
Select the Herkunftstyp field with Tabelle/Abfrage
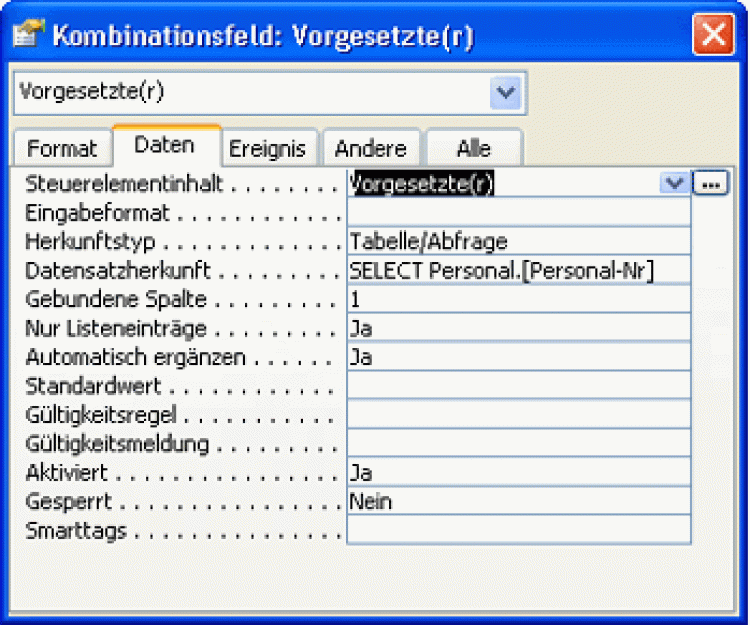(x=518, y=242)
